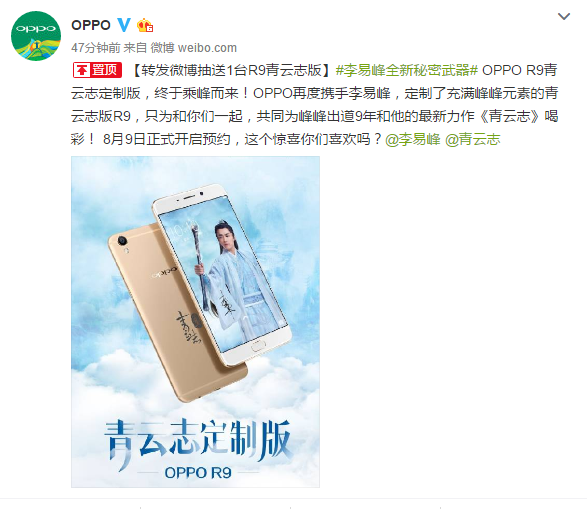Expand the post options chevron menu

point(564,16)
